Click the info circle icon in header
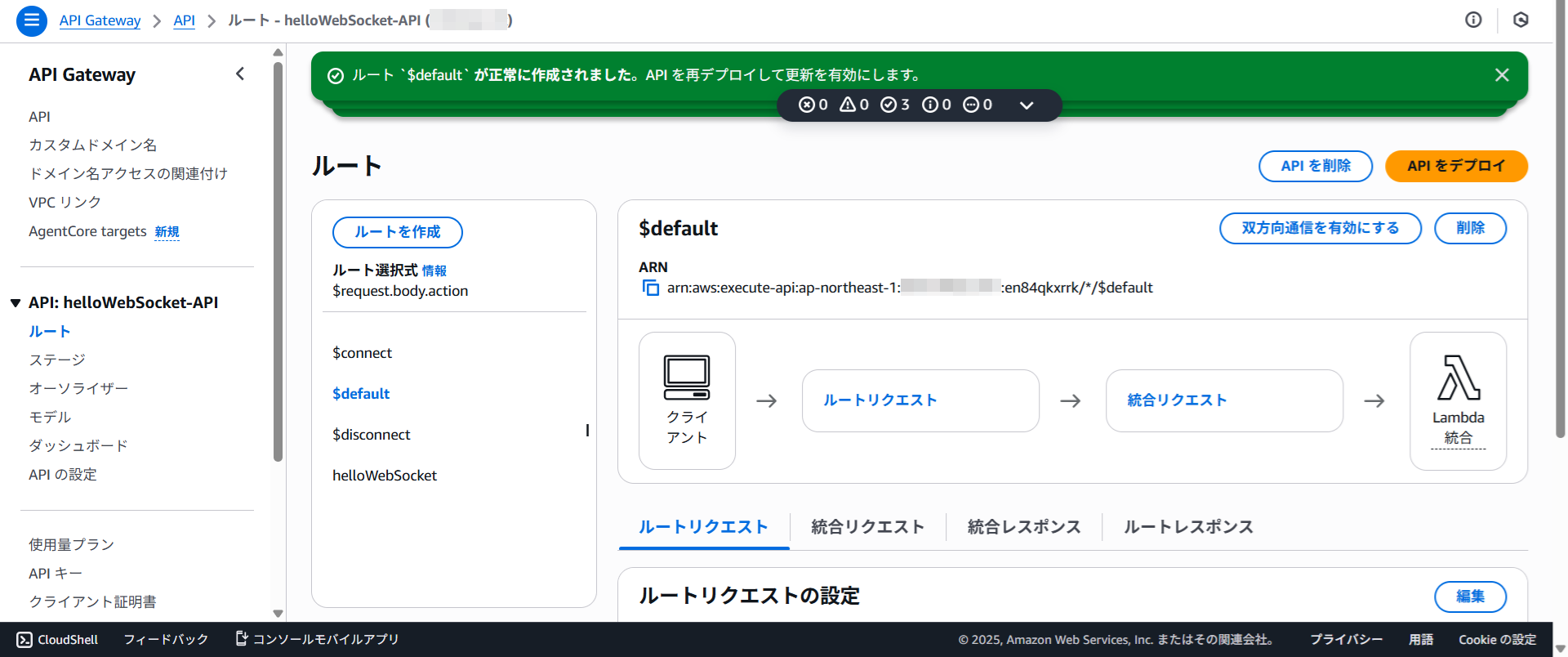 coord(1473,20)
